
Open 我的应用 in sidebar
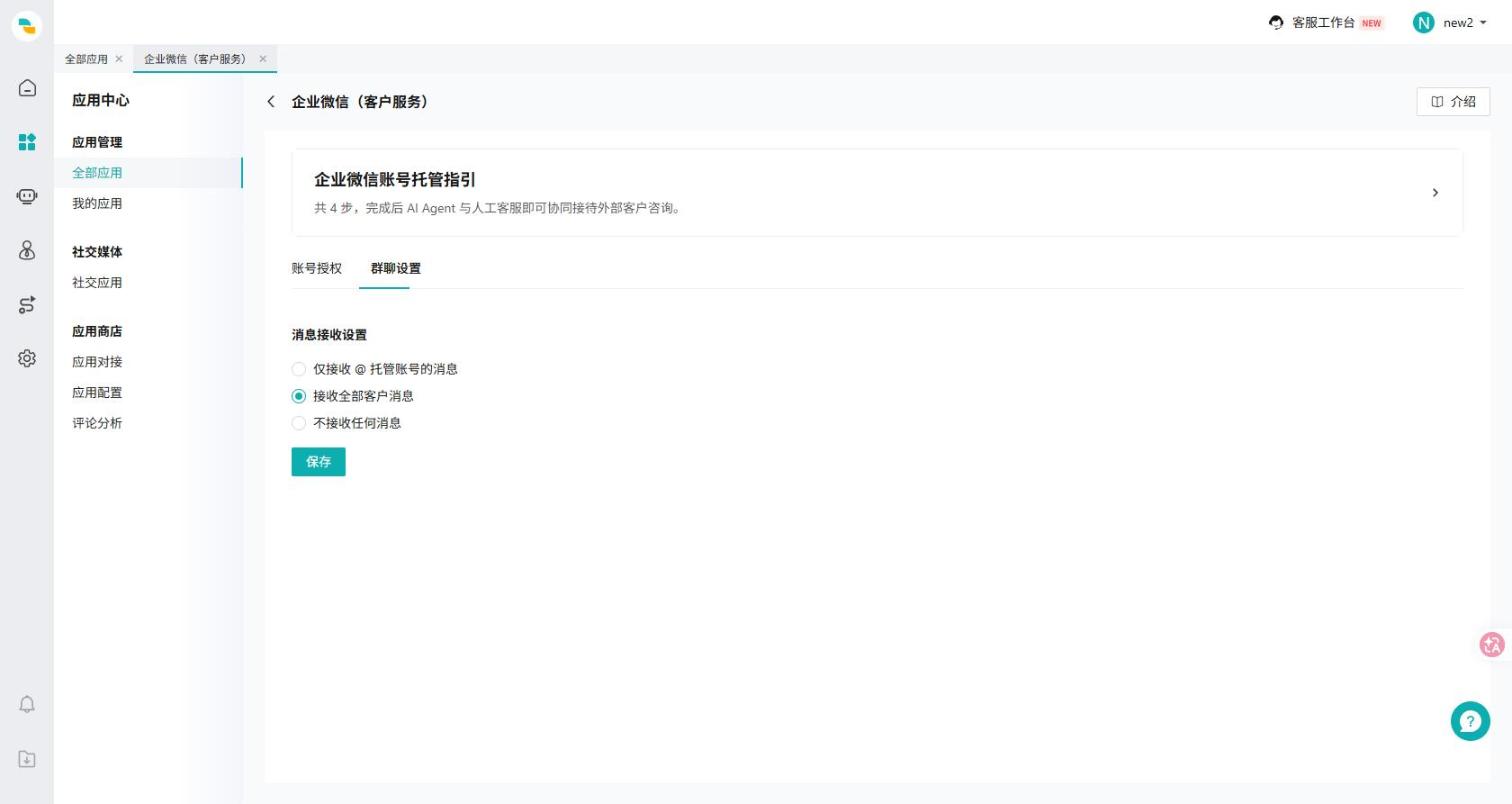(x=97, y=204)
